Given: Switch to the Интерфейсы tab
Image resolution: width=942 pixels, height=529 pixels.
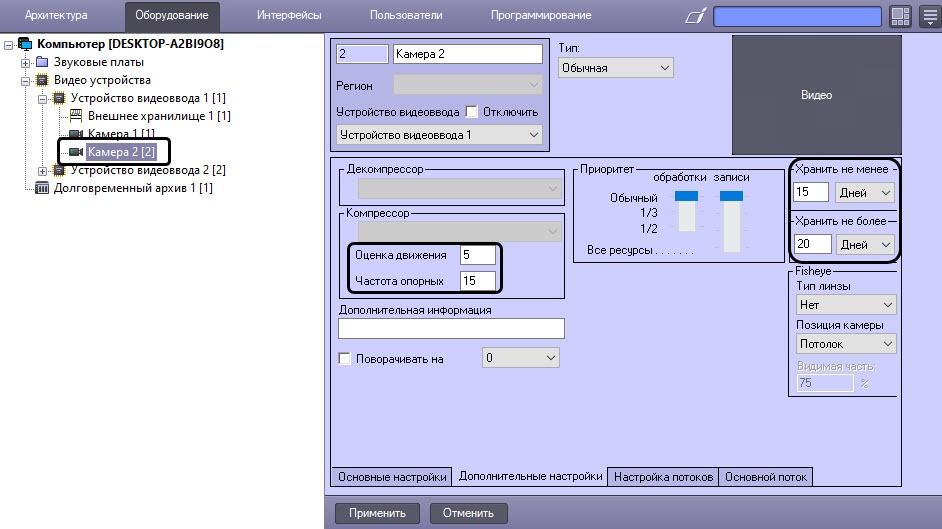Looking at the screenshot, I should pyautogui.click(x=289, y=16).
